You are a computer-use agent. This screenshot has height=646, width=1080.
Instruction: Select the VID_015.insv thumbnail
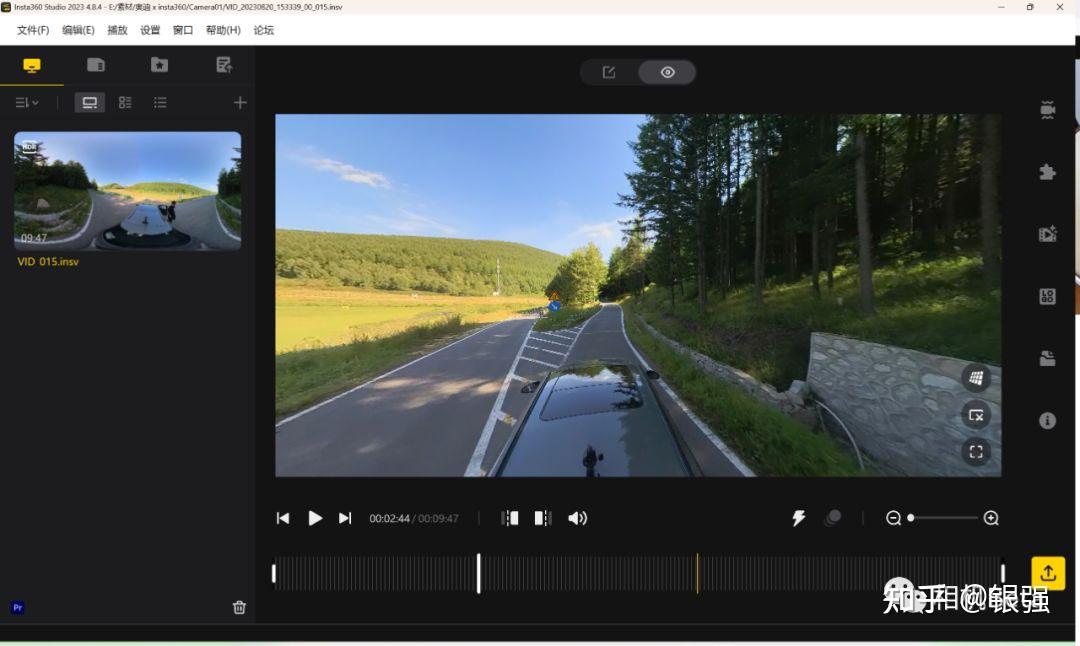tap(127, 192)
